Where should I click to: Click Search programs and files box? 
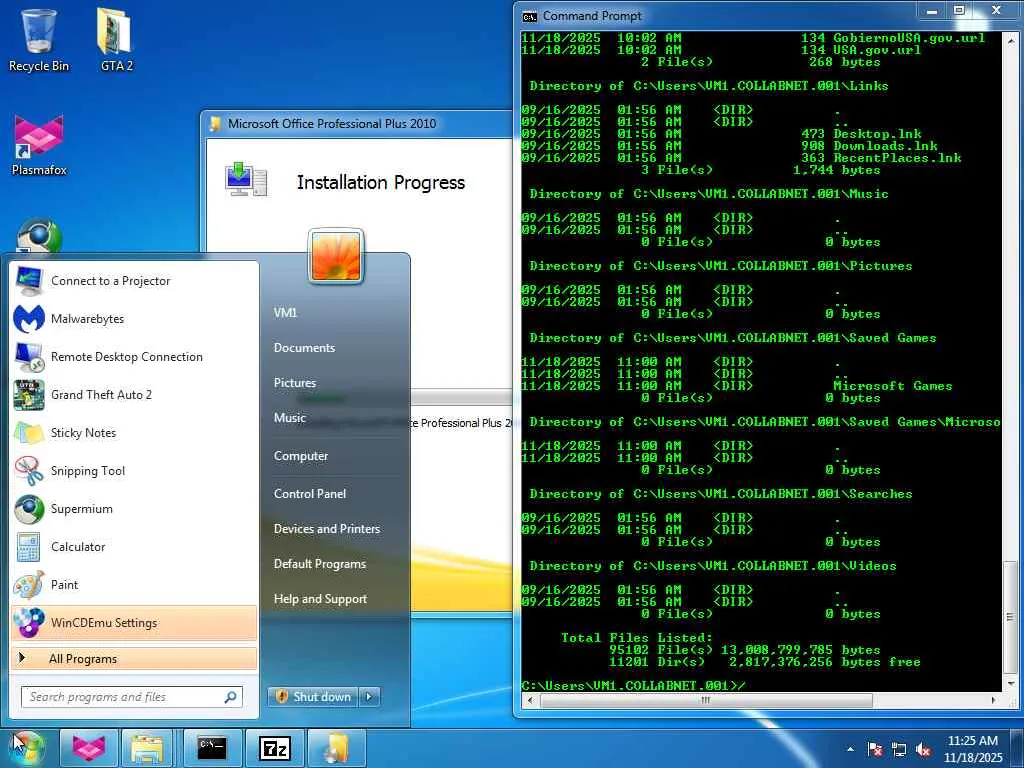132,697
